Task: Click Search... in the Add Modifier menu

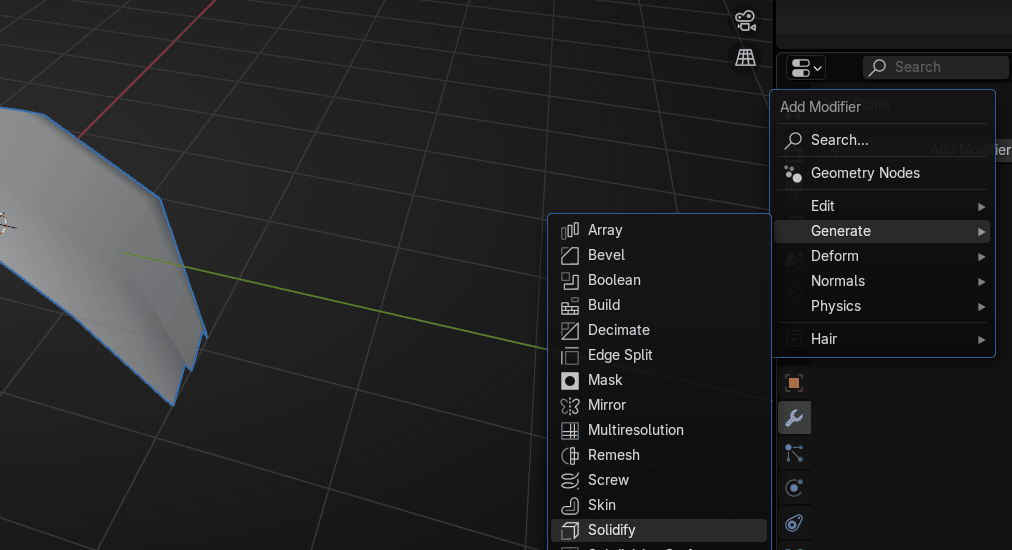Action: [x=839, y=140]
